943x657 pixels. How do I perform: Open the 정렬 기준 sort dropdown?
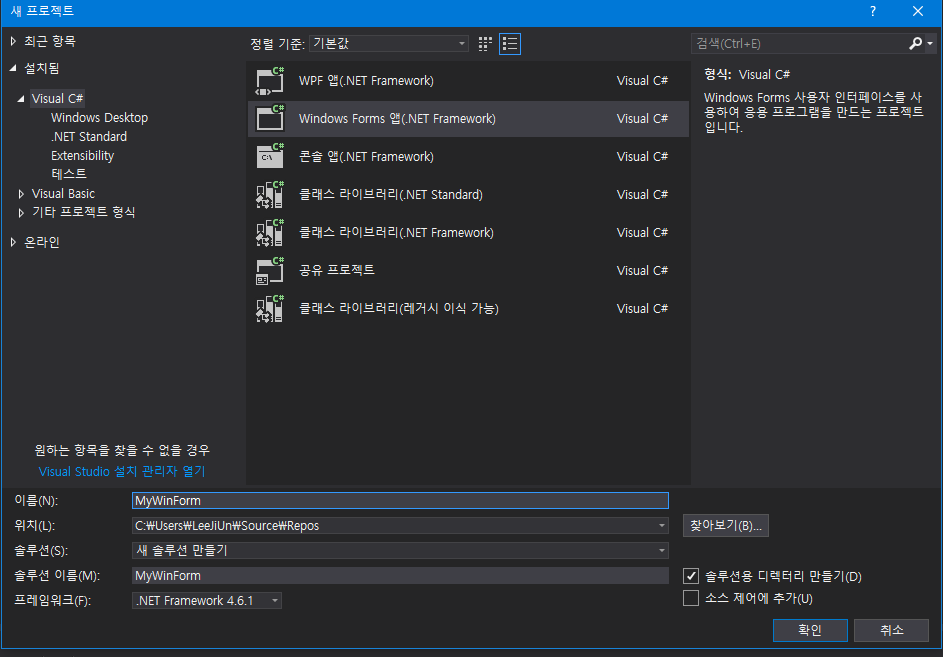point(389,43)
